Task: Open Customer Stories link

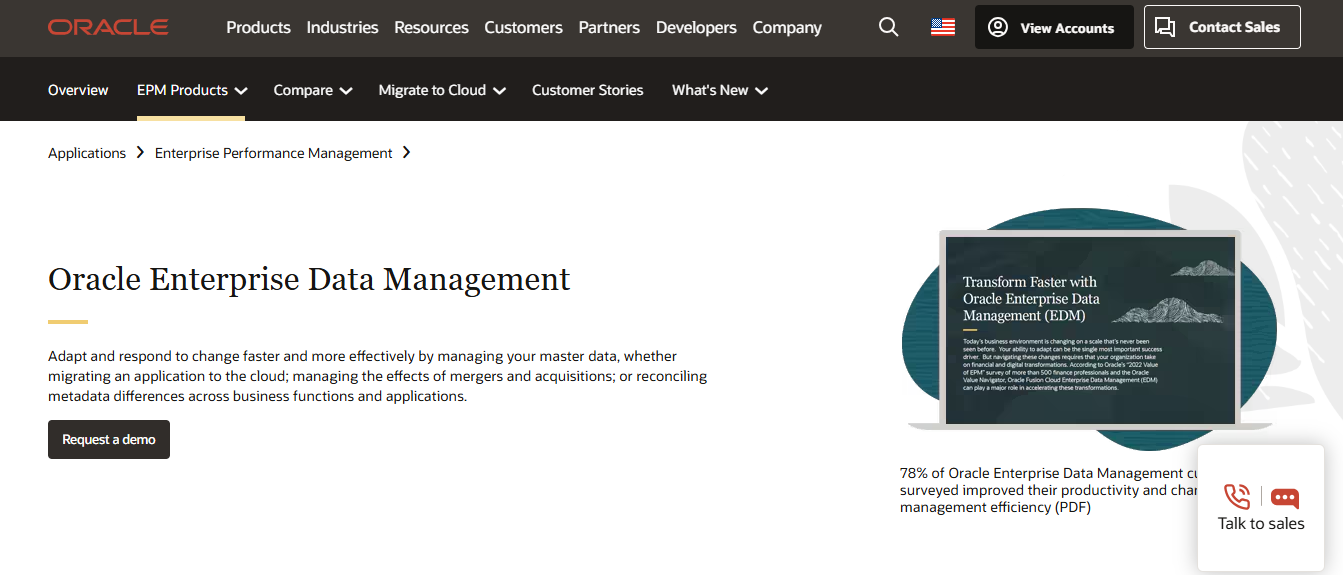Action: 588,90
